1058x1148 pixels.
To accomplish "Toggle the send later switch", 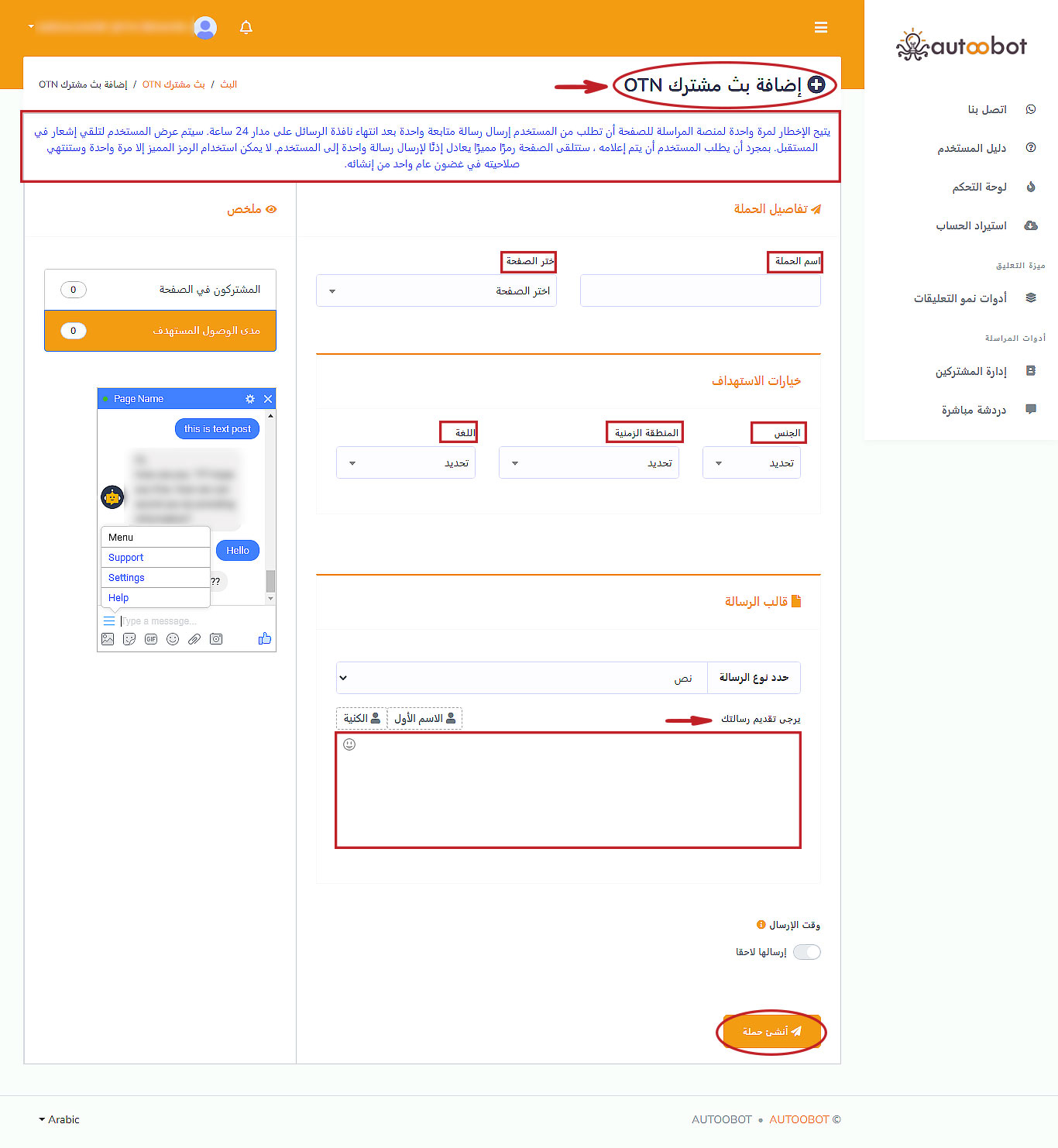I will 806,952.
